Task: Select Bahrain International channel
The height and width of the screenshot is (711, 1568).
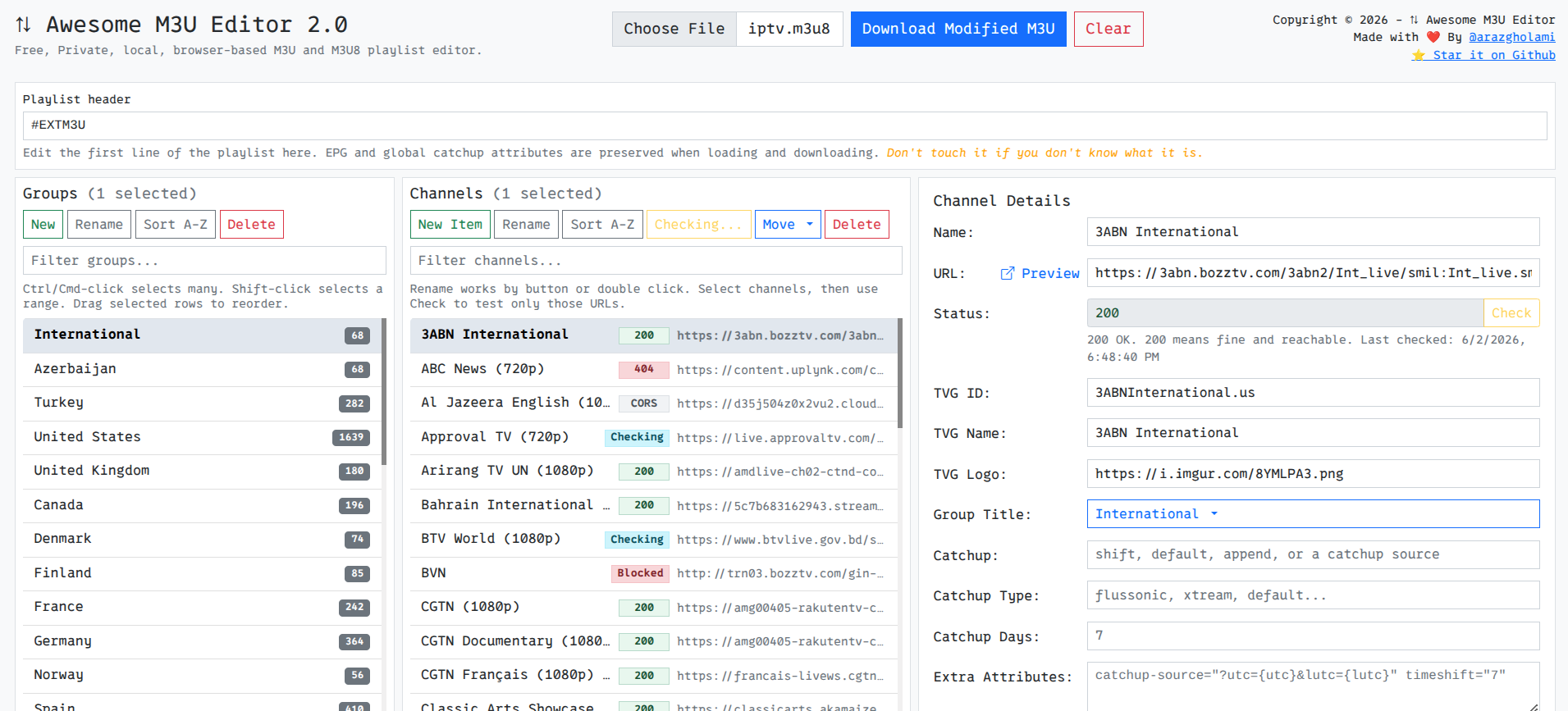Action: click(654, 505)
